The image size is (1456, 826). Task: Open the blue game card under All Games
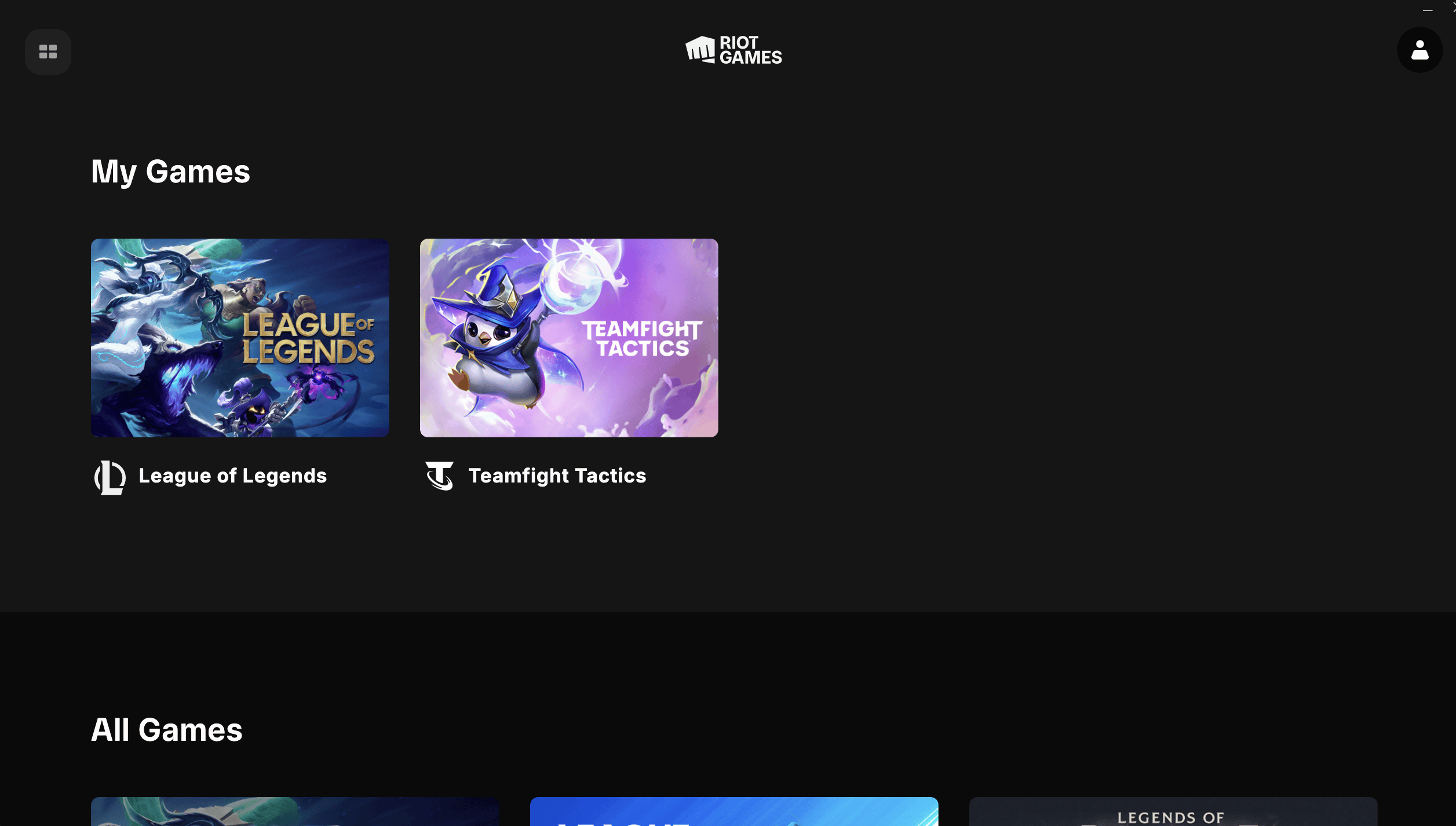[734, 812]
